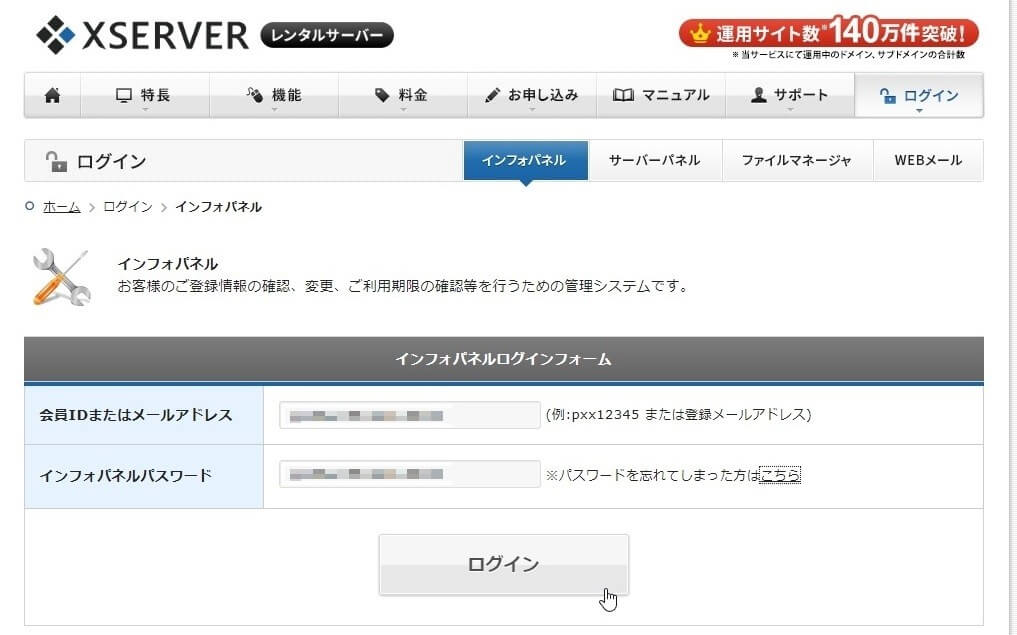Focus the インフォパネルパスワード input field
Viewport: 1017px width, 635px height.
pos(409,475)
